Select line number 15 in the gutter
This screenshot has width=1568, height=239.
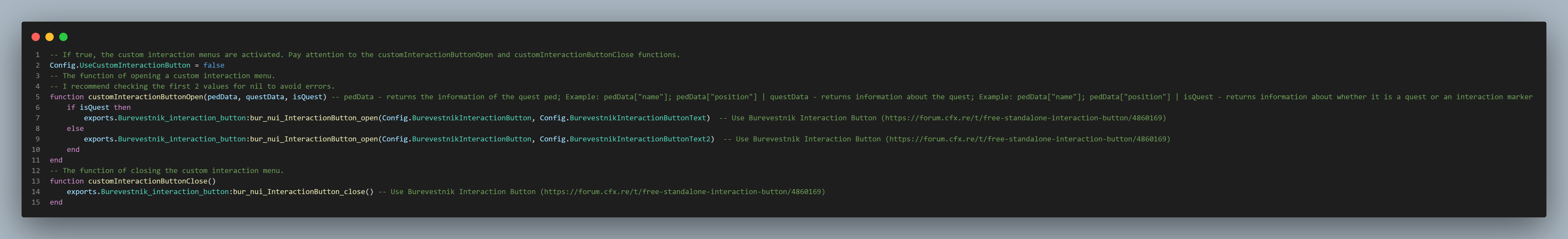(36, 202)
